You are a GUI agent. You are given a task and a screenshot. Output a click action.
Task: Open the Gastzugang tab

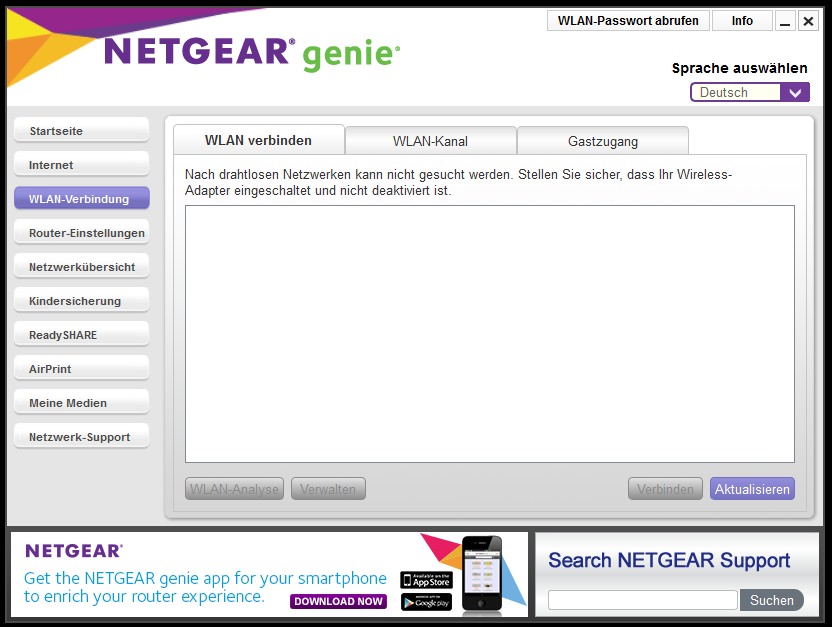[x=603, y=141]
